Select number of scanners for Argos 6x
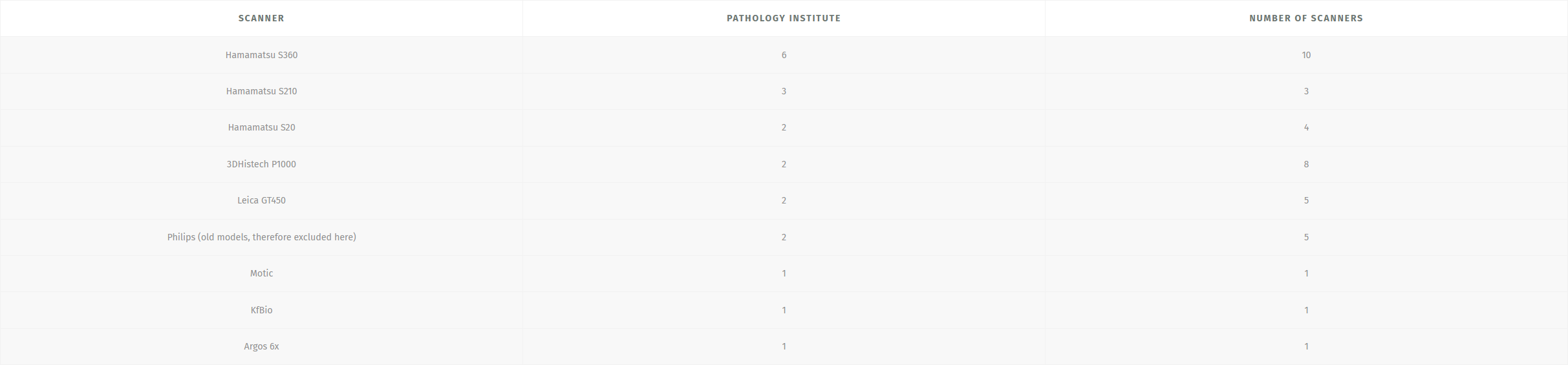This screenshot has width=1568, height=365. 1306,346
